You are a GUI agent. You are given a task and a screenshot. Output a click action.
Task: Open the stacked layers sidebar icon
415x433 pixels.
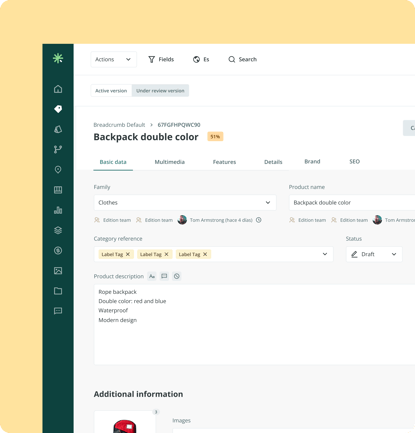click(58, 230)
